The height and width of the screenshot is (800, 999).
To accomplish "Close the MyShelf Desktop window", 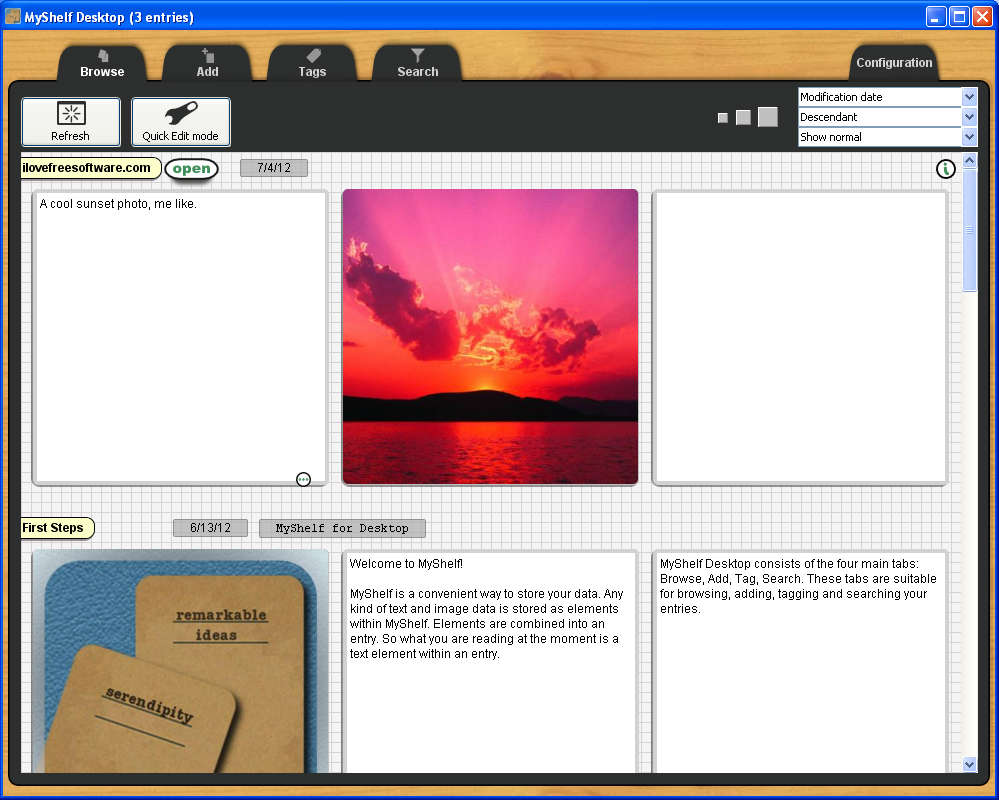I will (982, 17).
